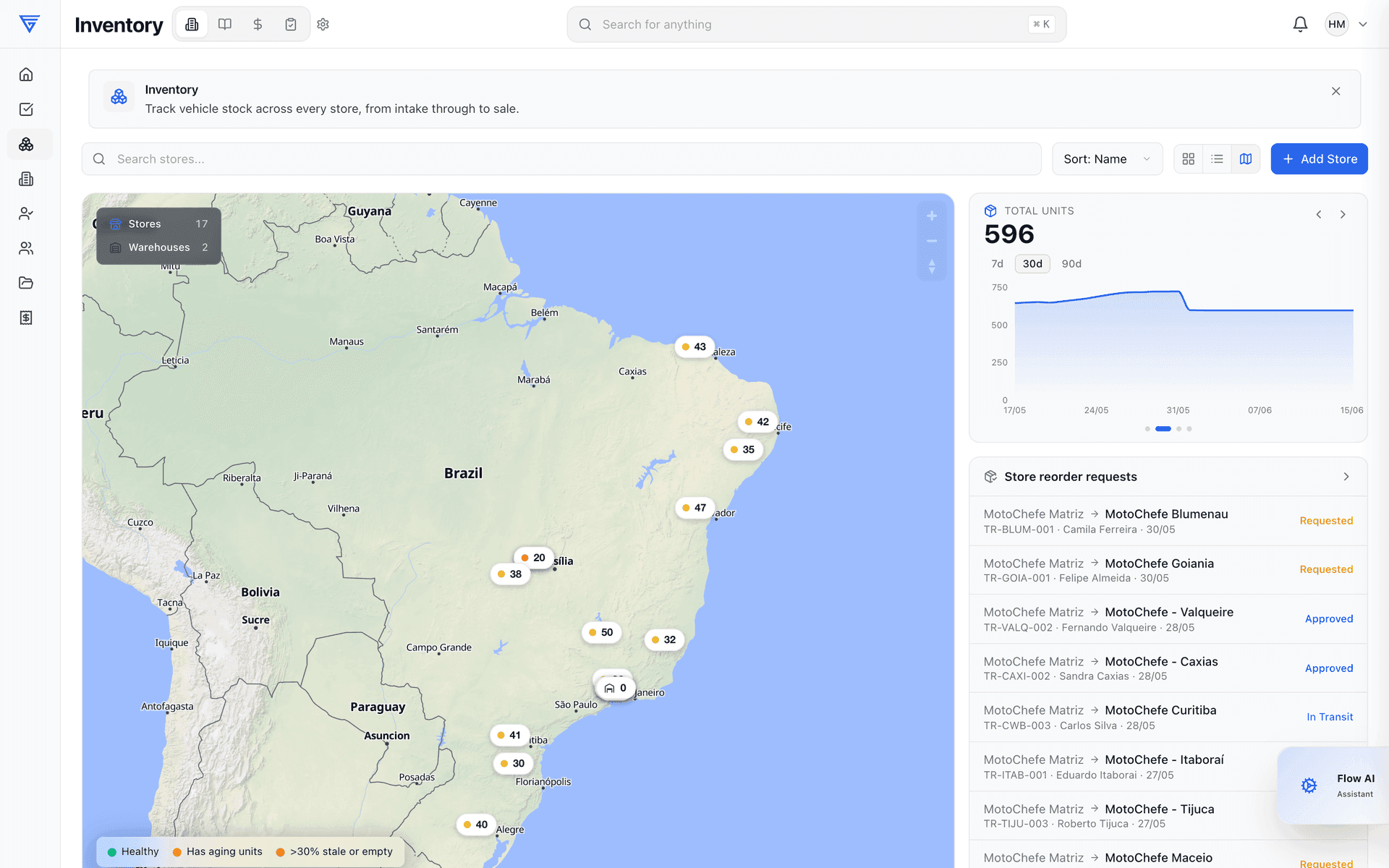Click the Search stores input field
This screenshot has height=868, width=1389.
pyautogui.click(x=561, y=159)
